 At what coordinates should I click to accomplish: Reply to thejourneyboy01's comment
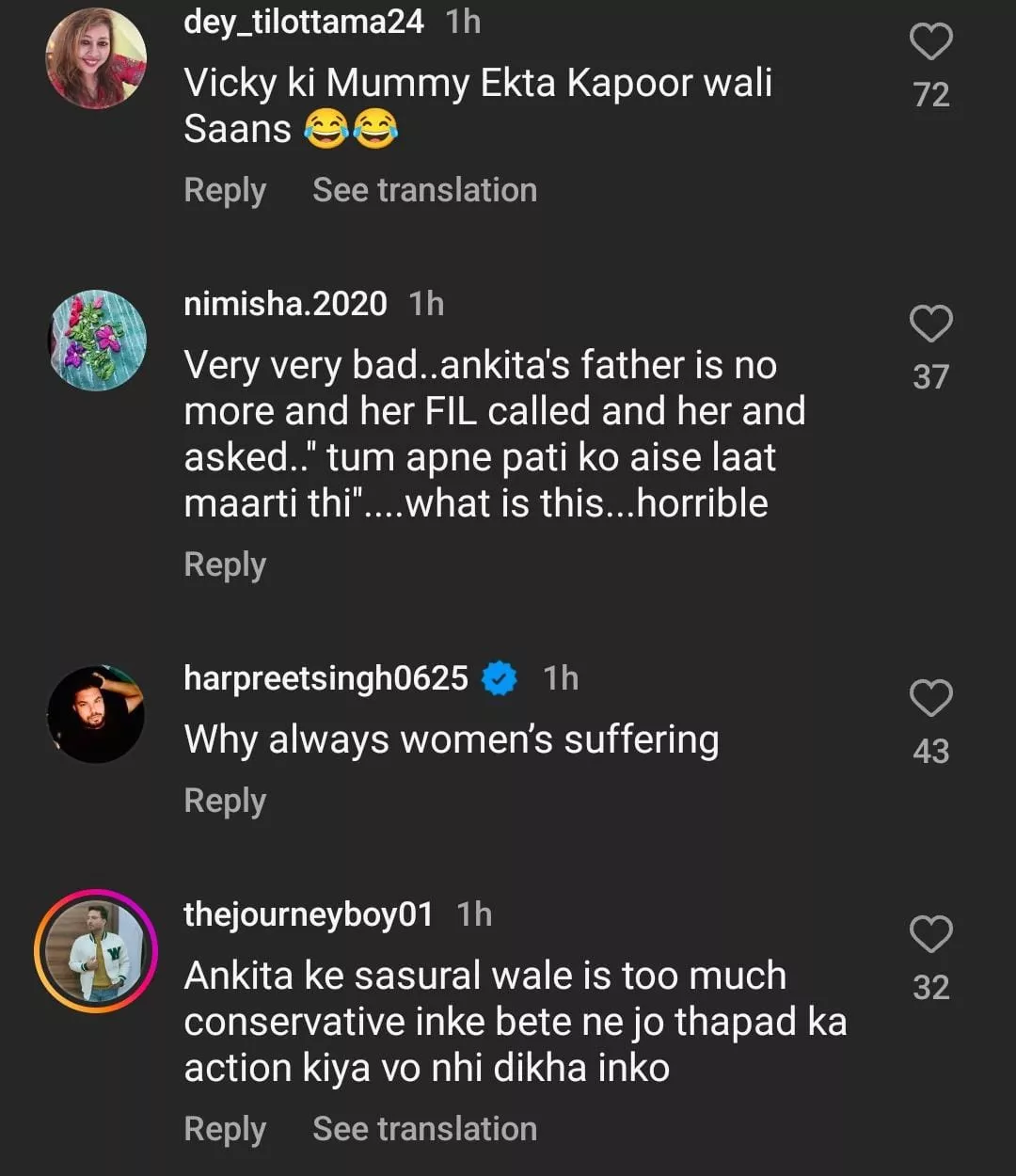(225, 1129)
